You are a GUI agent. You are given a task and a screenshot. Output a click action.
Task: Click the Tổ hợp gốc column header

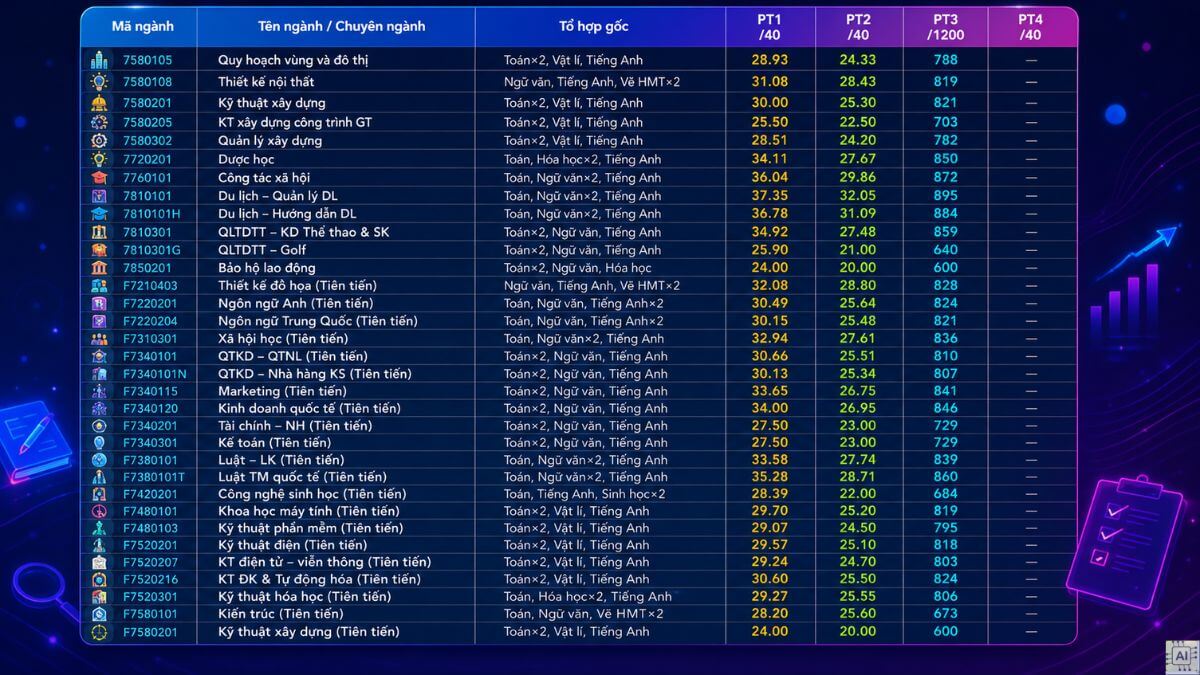594,26
